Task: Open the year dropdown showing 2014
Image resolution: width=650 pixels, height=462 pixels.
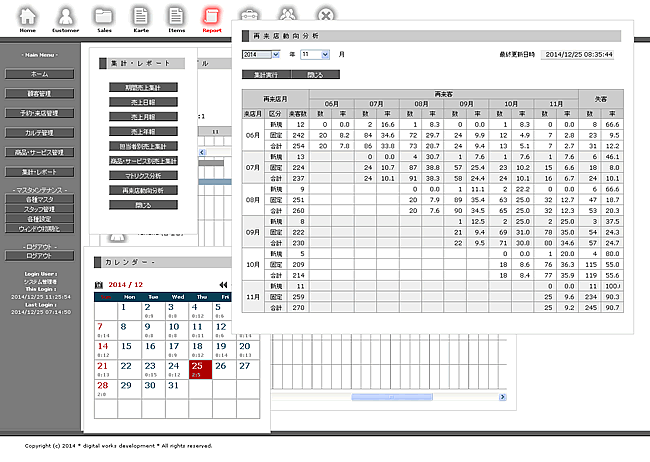Action: pyautogui.click(x=261, y=54)
